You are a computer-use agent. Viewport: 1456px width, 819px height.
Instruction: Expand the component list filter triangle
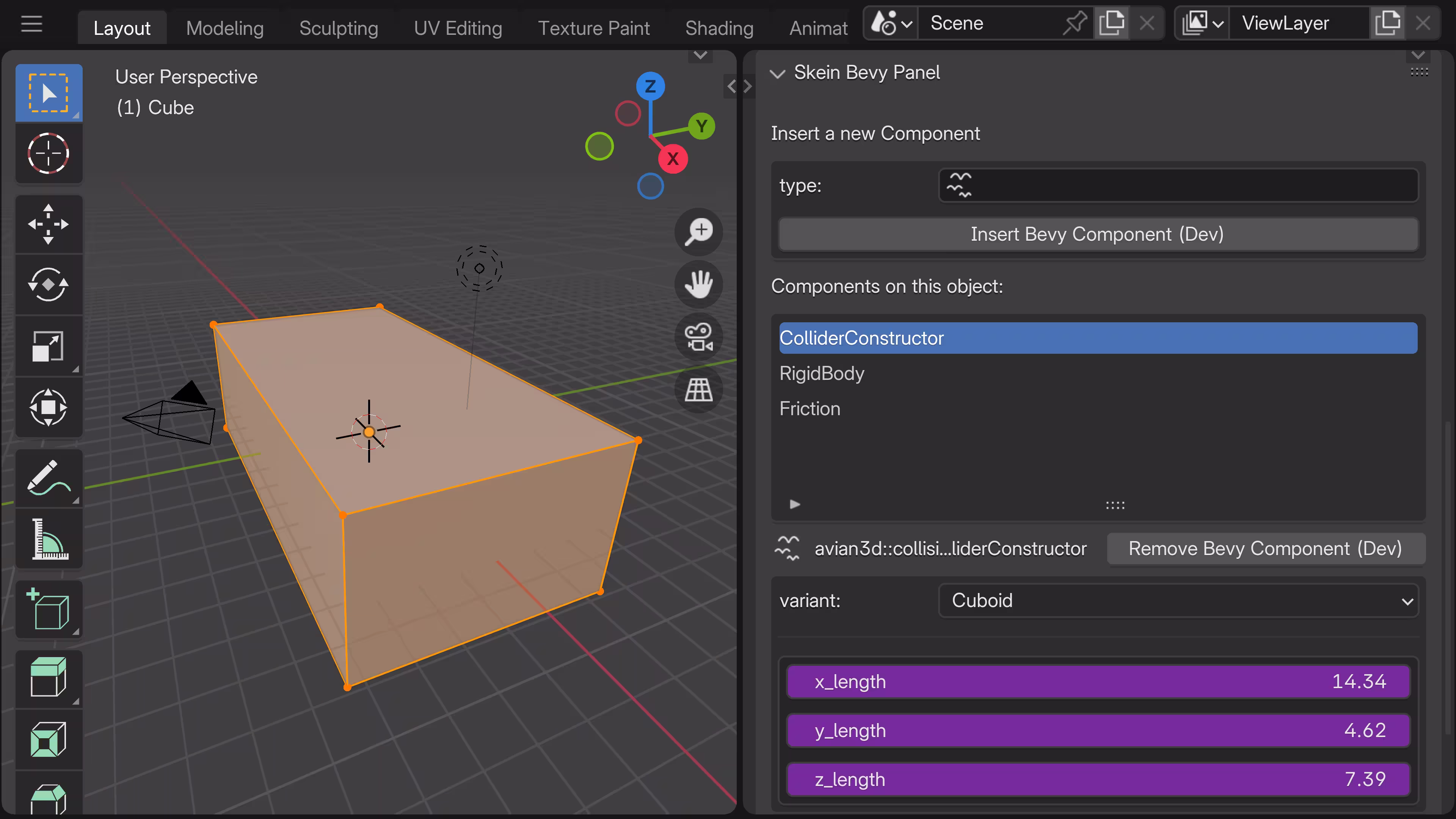(x=795, y=504)
